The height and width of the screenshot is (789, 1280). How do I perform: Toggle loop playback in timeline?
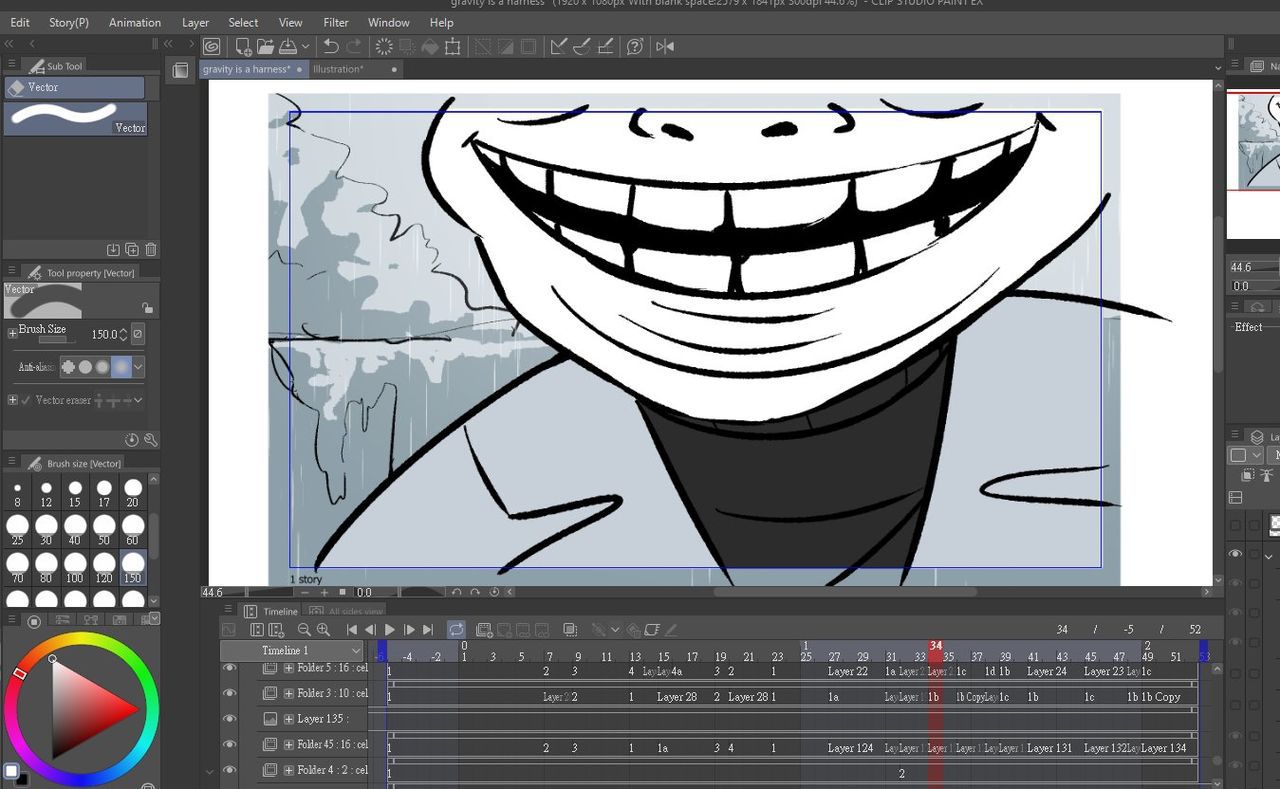(x=456, y=630)
